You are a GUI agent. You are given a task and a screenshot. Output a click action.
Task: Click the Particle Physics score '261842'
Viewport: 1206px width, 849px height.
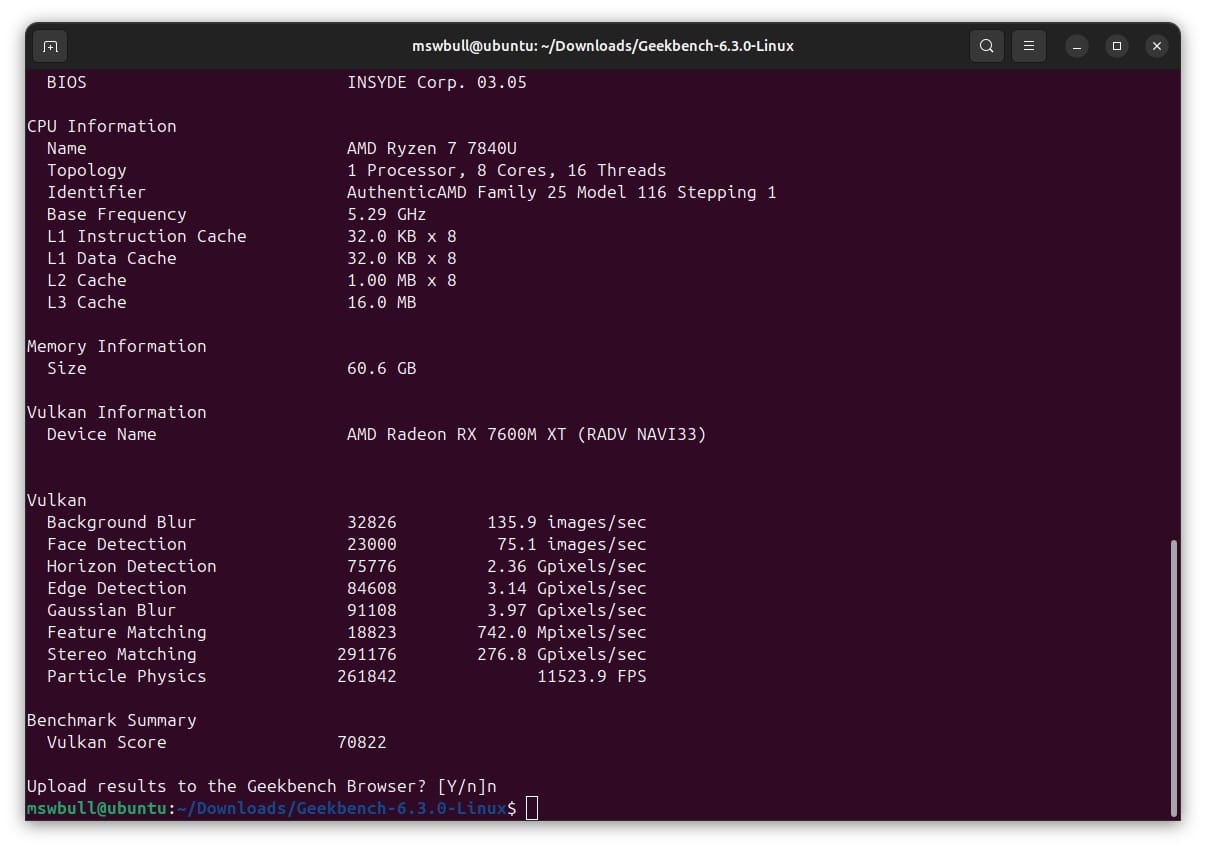[x=366, y=676]
